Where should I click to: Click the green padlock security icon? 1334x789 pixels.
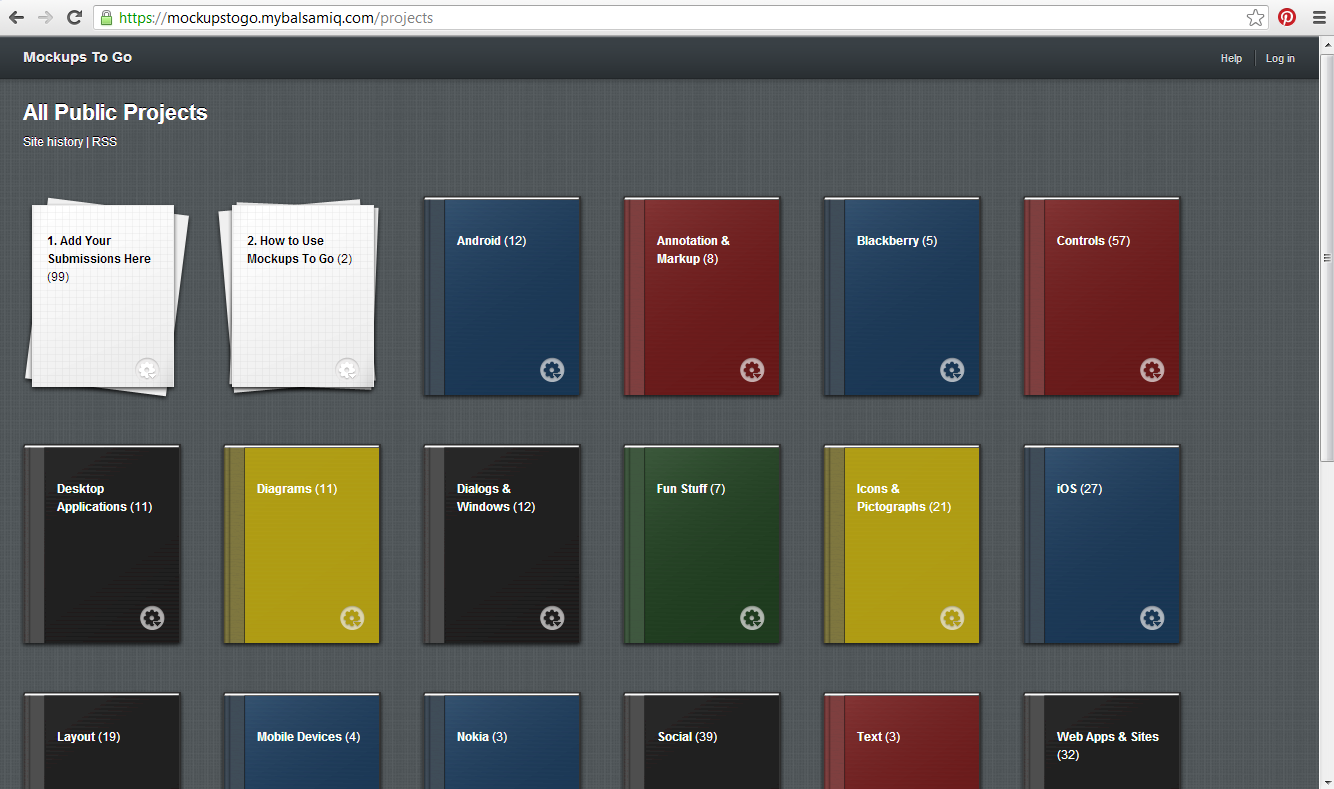106,17
